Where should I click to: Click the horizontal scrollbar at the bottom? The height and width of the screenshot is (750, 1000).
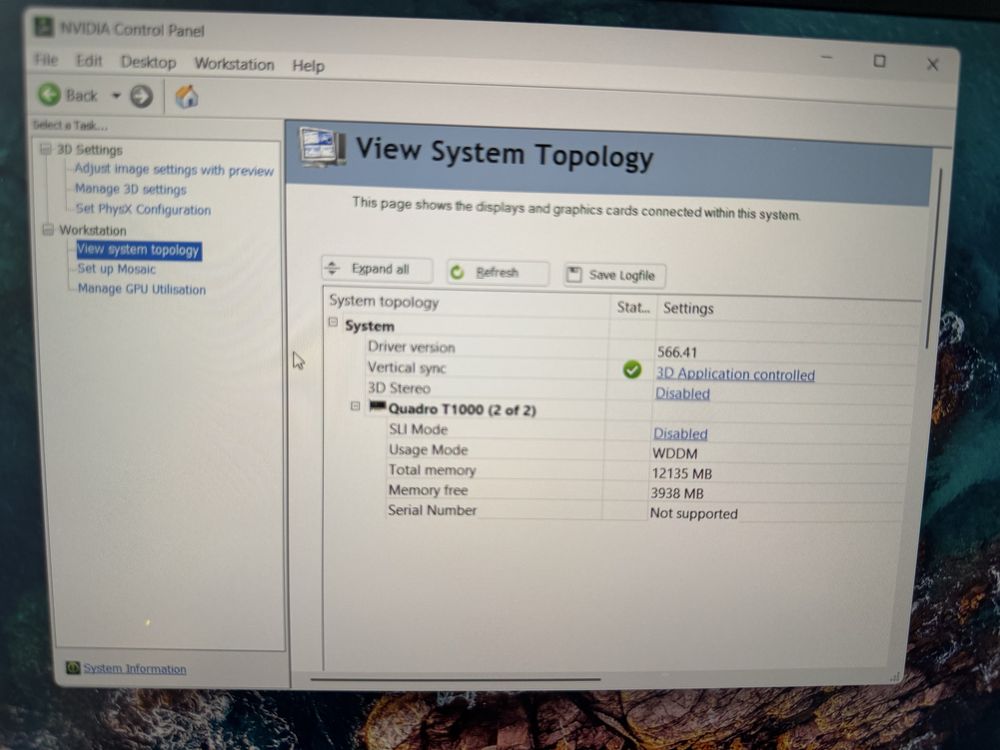[x=455, y=680]
